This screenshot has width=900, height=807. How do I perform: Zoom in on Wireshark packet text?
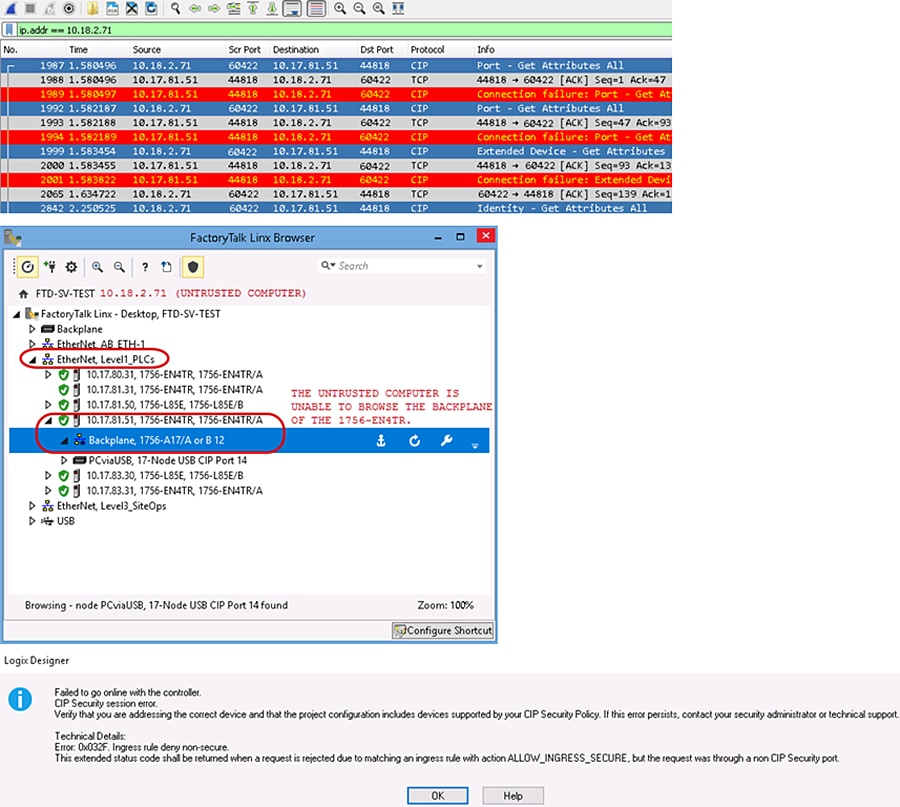pos(340,8)
